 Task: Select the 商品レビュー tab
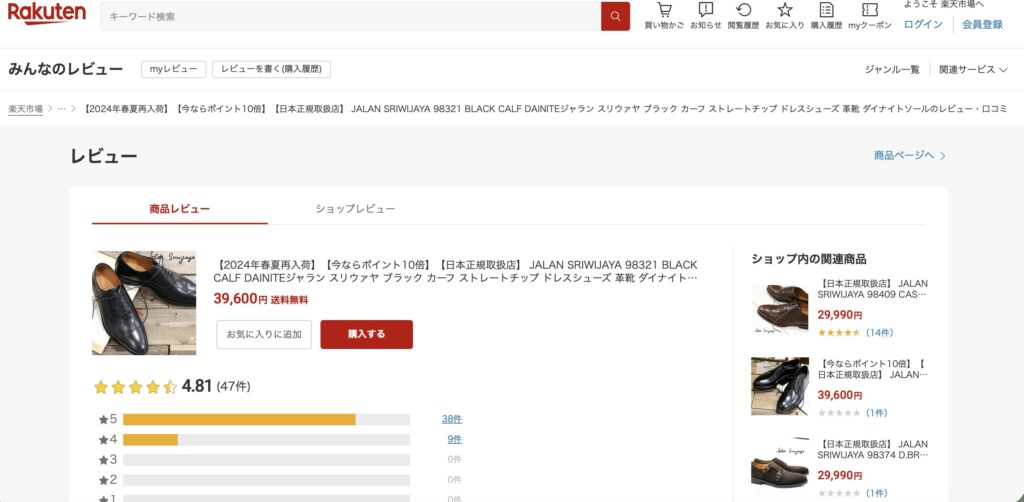coord(179,208)
